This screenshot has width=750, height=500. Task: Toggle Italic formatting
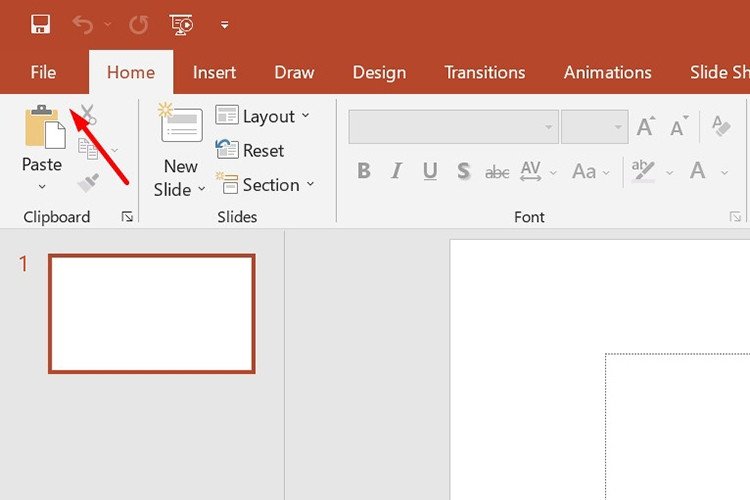click(397, 171)
